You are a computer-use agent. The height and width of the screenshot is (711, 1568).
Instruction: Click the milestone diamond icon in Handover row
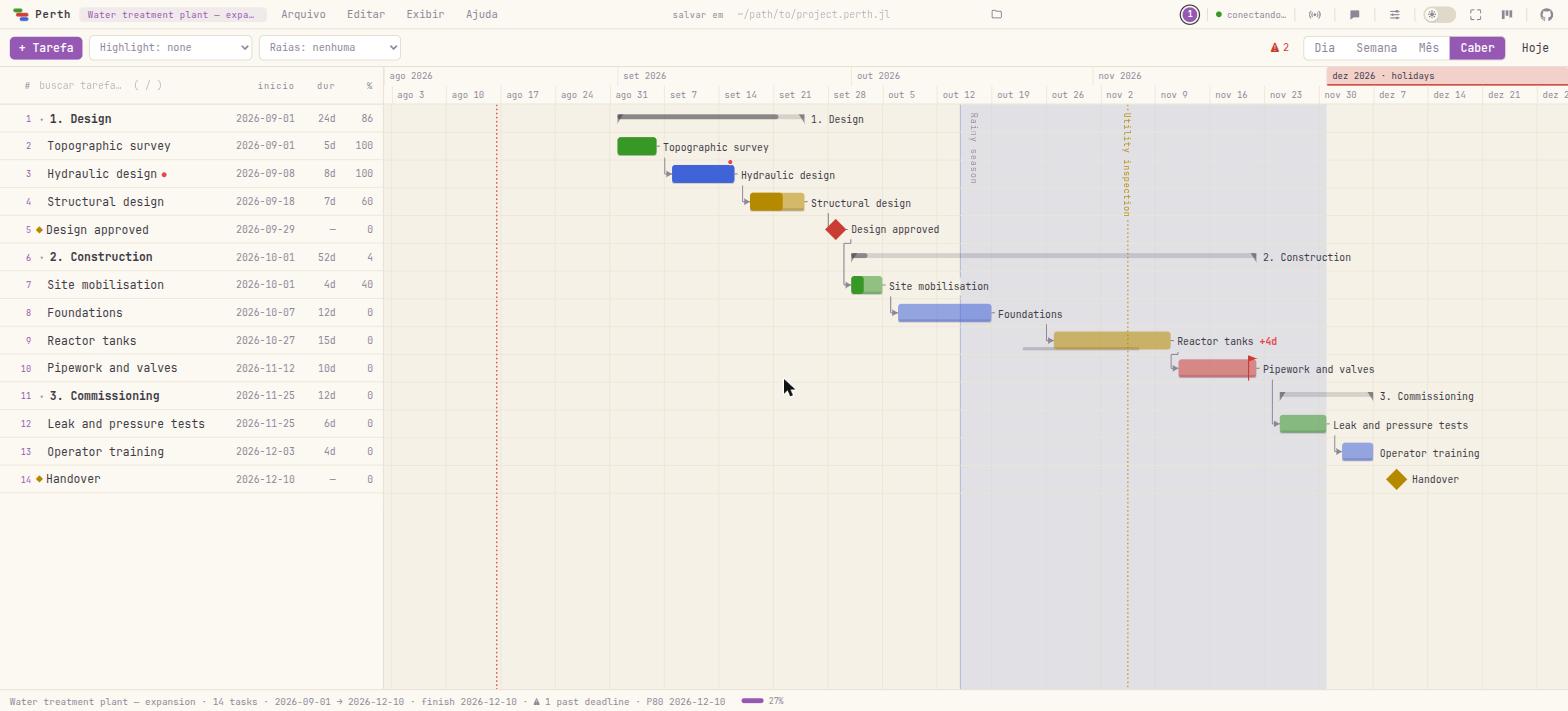[x=39, y=479]
